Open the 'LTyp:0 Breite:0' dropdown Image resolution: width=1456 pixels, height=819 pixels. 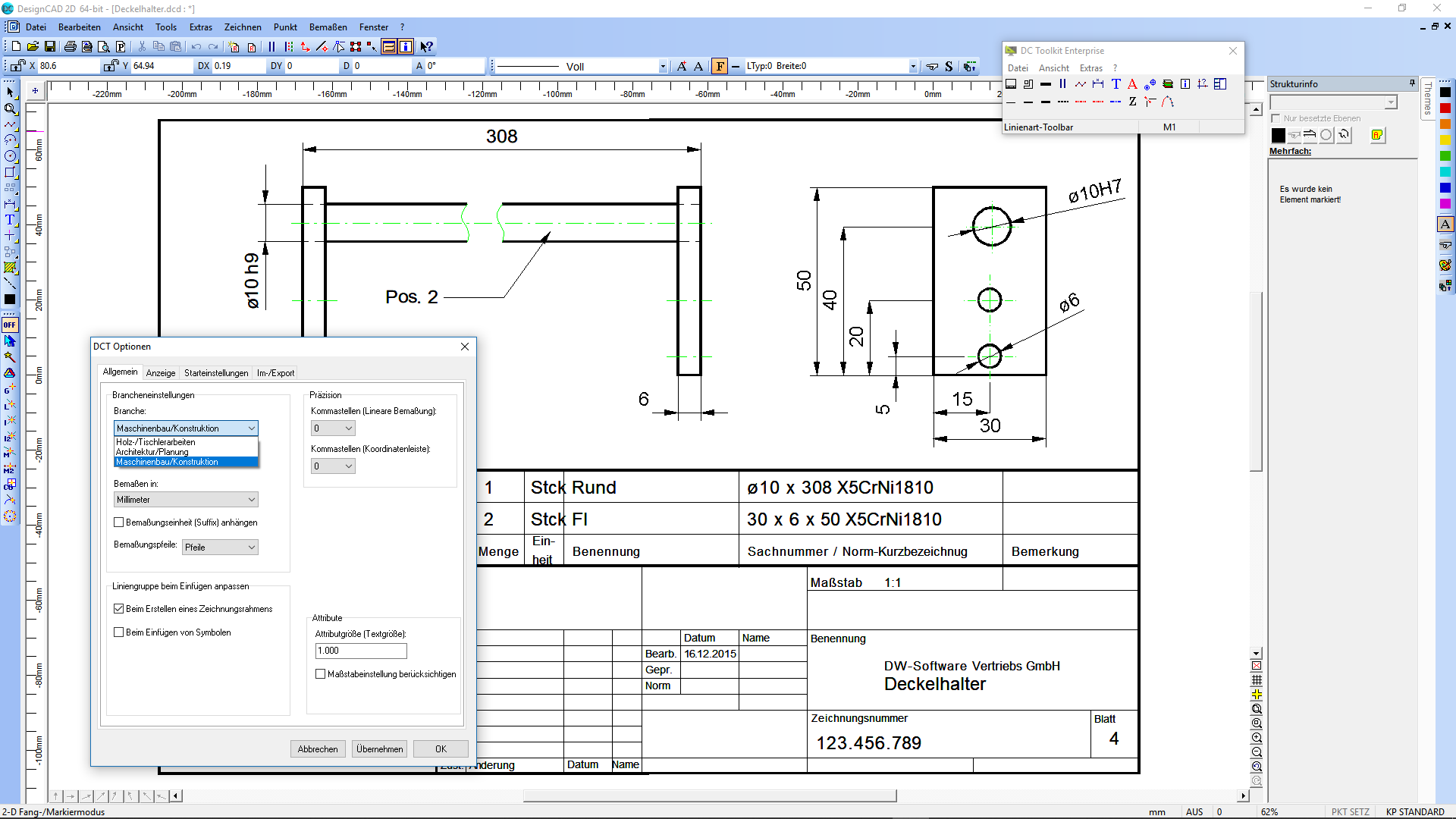(x=913, y=67)
